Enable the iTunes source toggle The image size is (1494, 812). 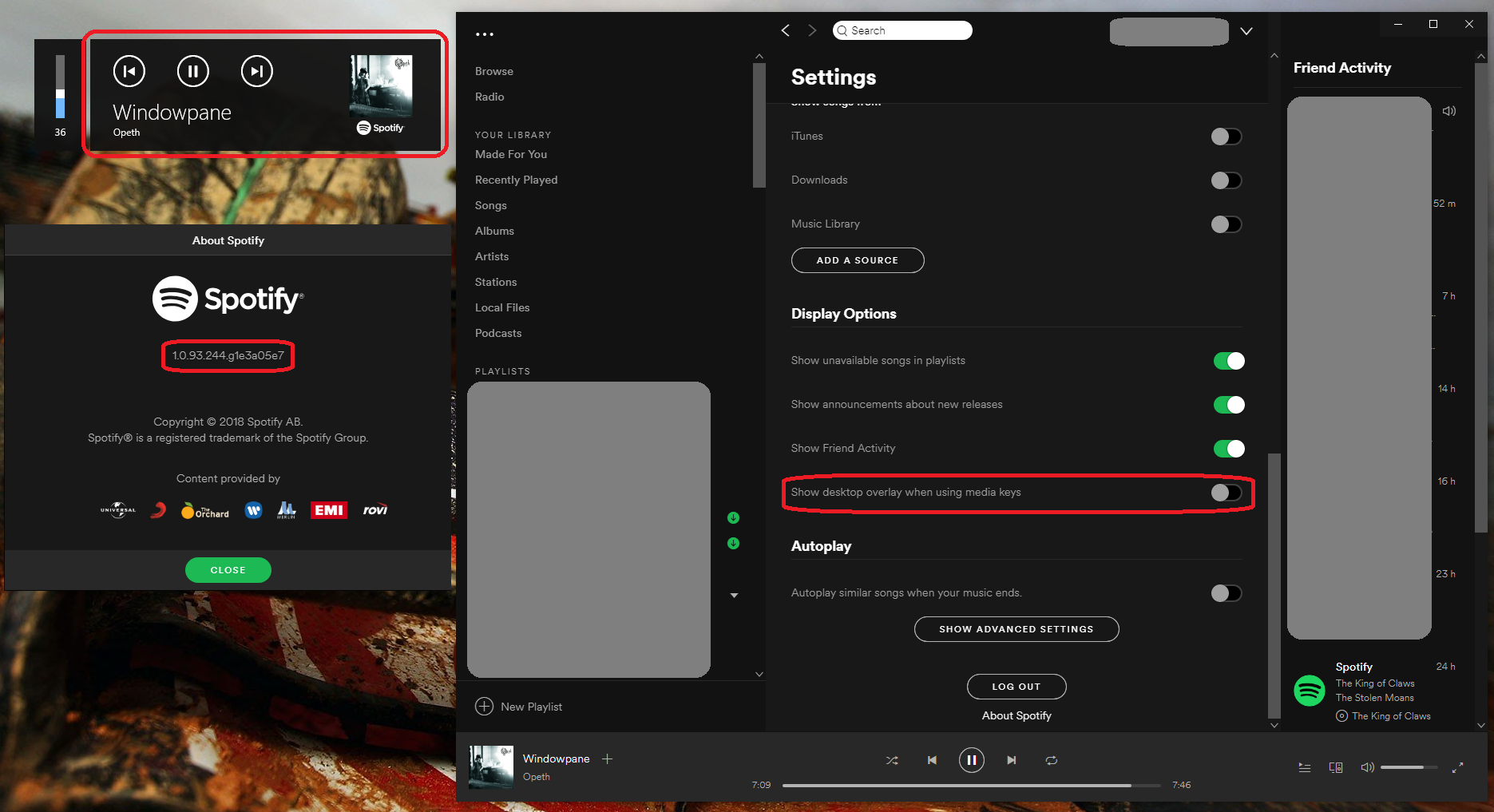(x=1227, y=137)
